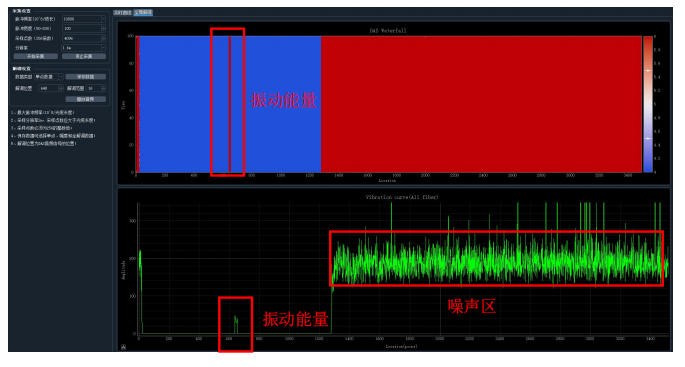685x367 pixels.
Task: Click the auto-range 'A' icon on vibration curve
Action: coord(124,347)
